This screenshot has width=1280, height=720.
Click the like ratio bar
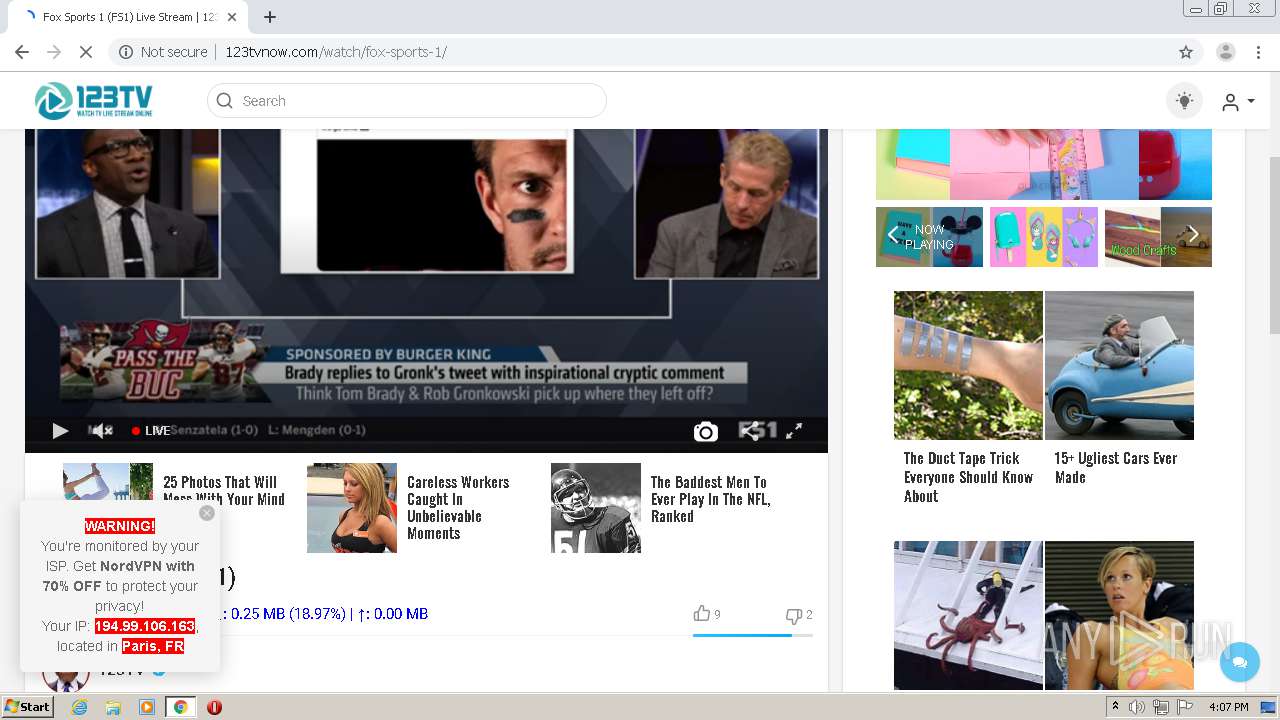[753, 635]
